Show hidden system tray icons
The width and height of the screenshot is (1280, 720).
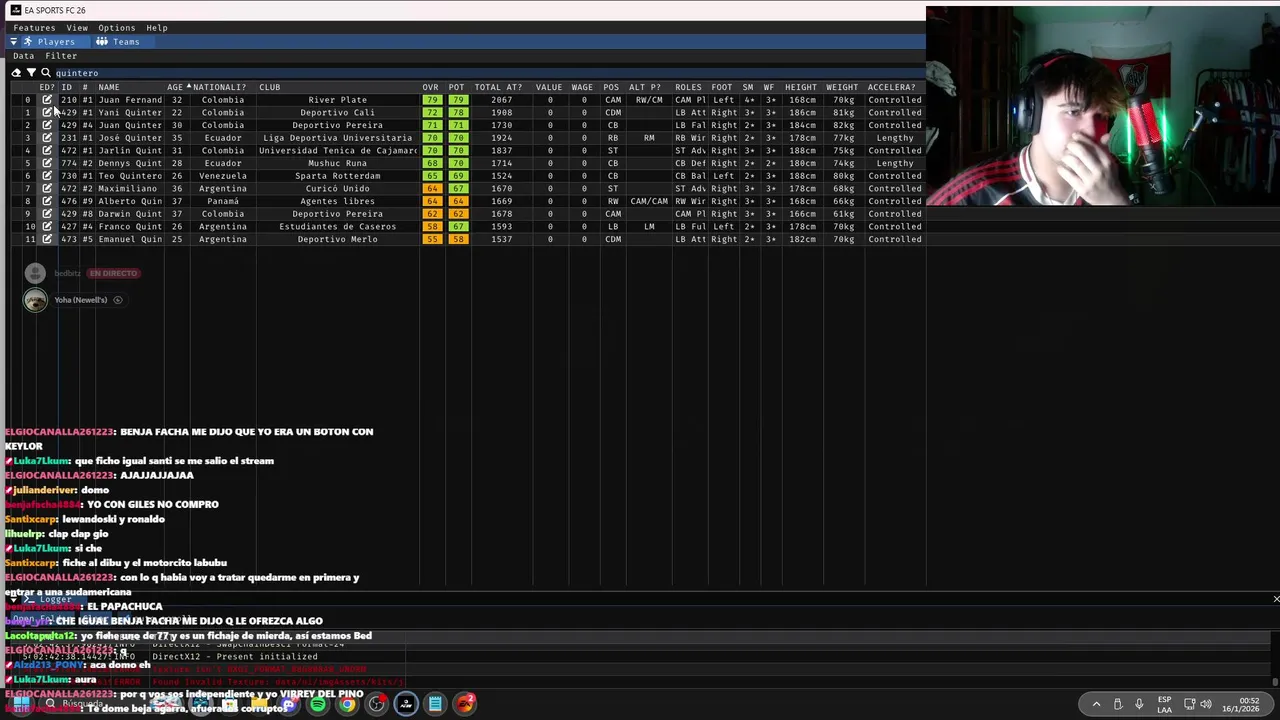point(1096,704)
